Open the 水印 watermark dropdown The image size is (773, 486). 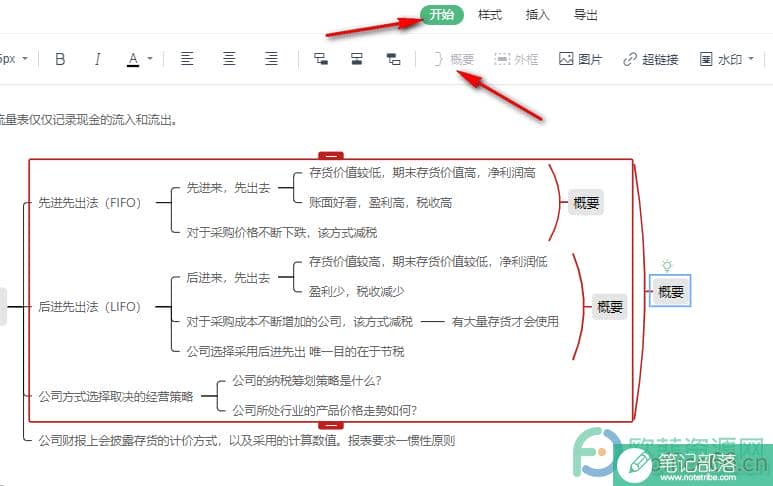click(727, 59)
